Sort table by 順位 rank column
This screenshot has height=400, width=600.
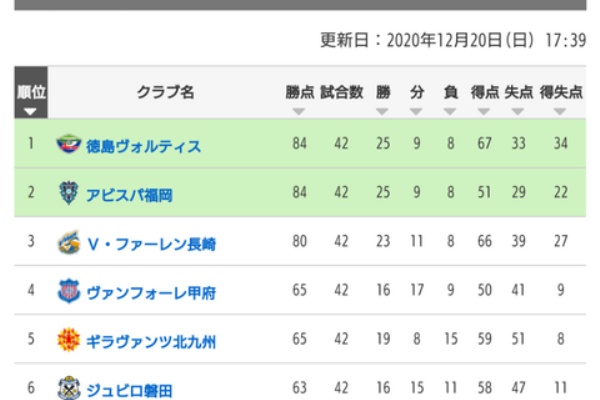click(x=31, y=92)
